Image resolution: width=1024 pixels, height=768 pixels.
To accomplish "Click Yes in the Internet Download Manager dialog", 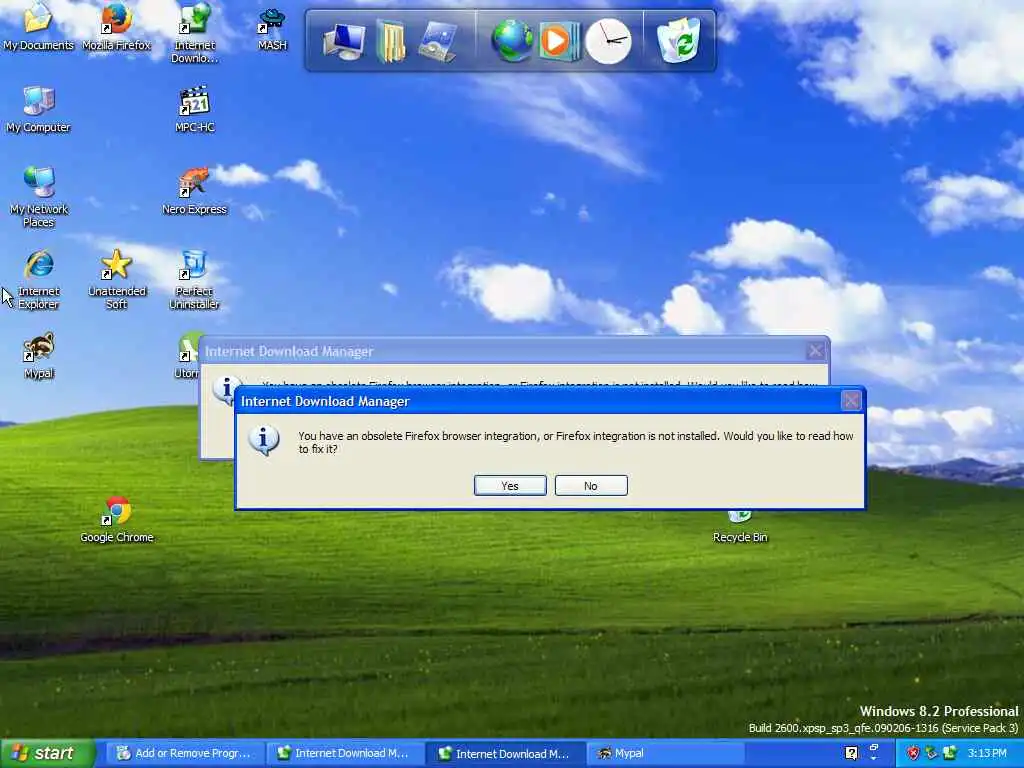I will (510, 486).
